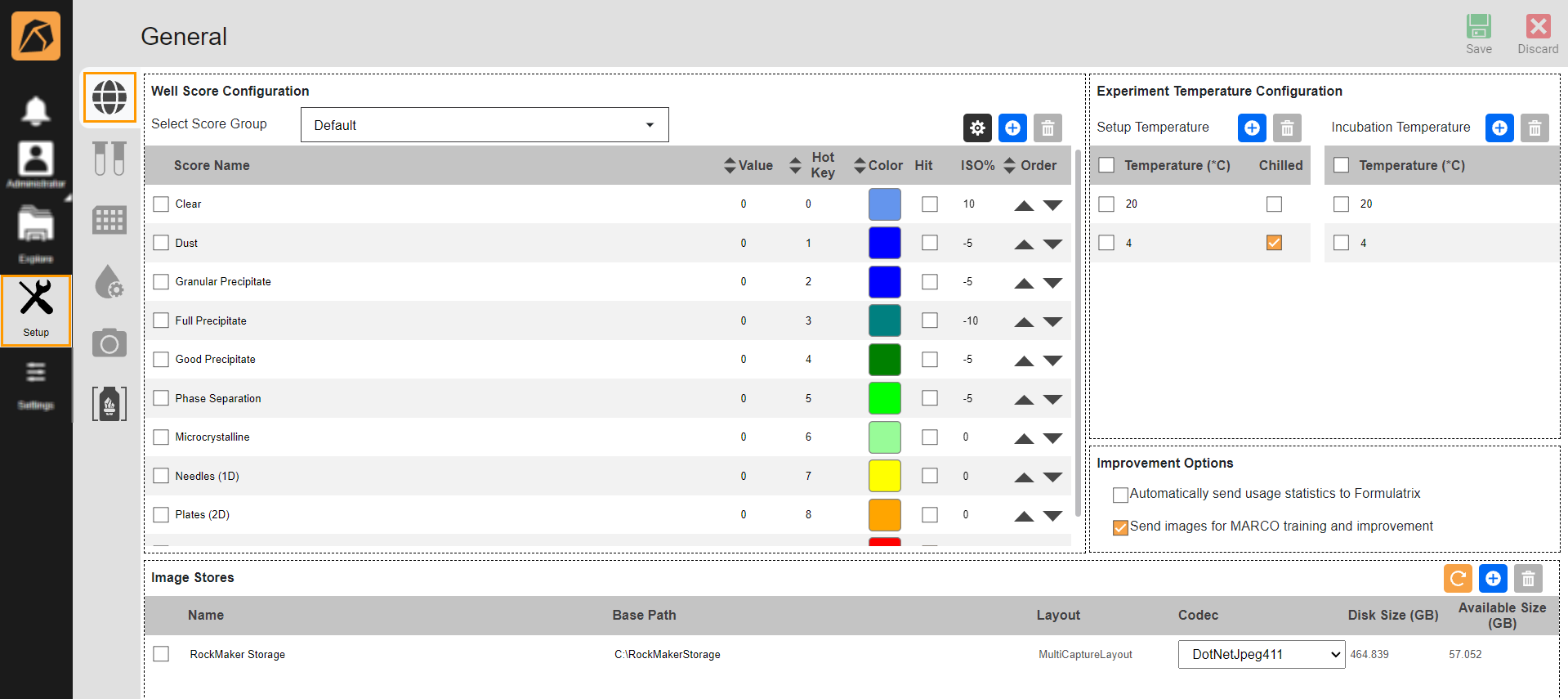Screen dimensions: 1568x699
Task: Enable automatic usage statistics to Formulatrix
Action: click(x=1120, y=495)
